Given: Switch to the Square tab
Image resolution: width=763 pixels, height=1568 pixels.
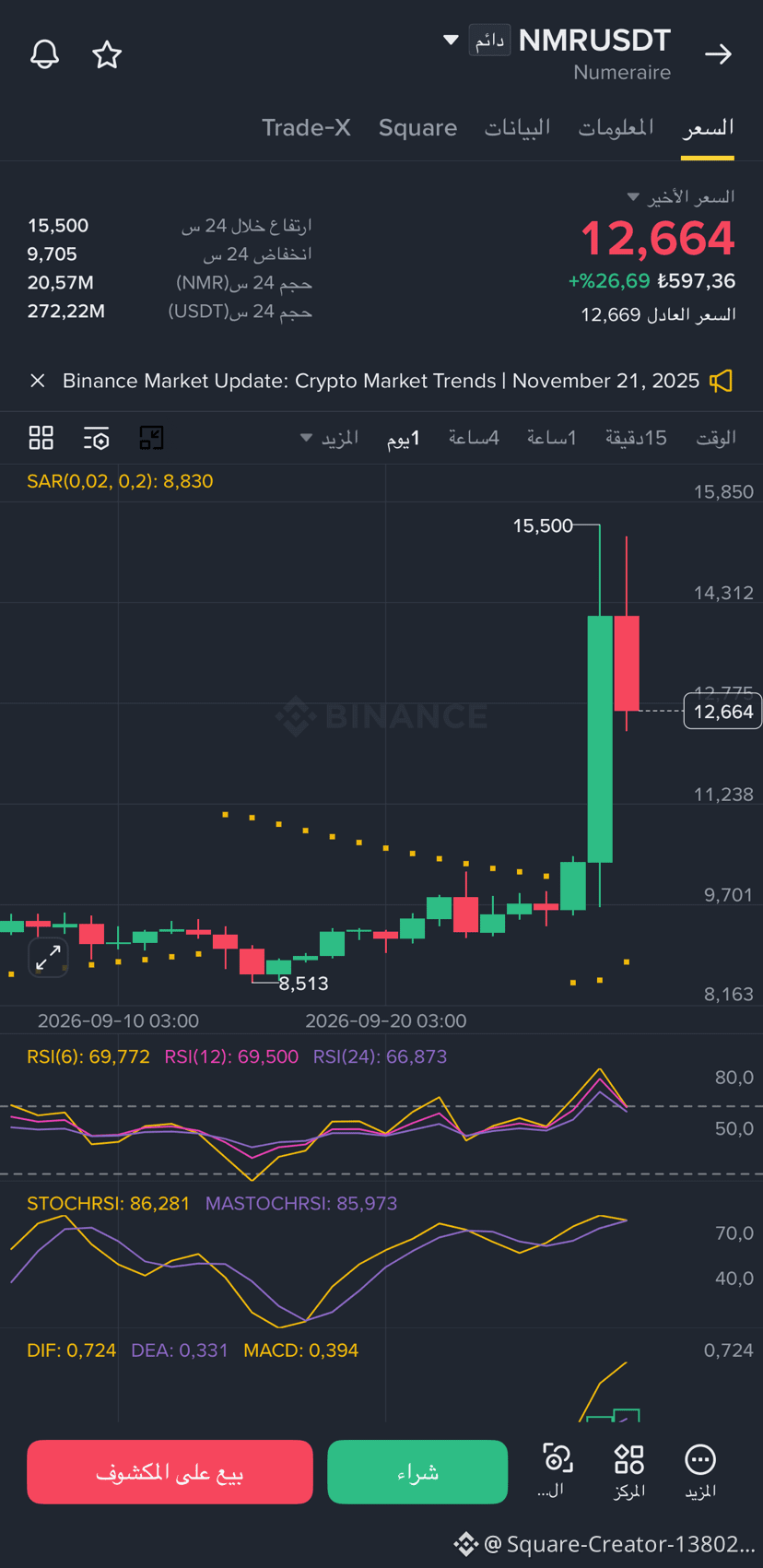Looking at the screenshot, I should coord(417,127).
